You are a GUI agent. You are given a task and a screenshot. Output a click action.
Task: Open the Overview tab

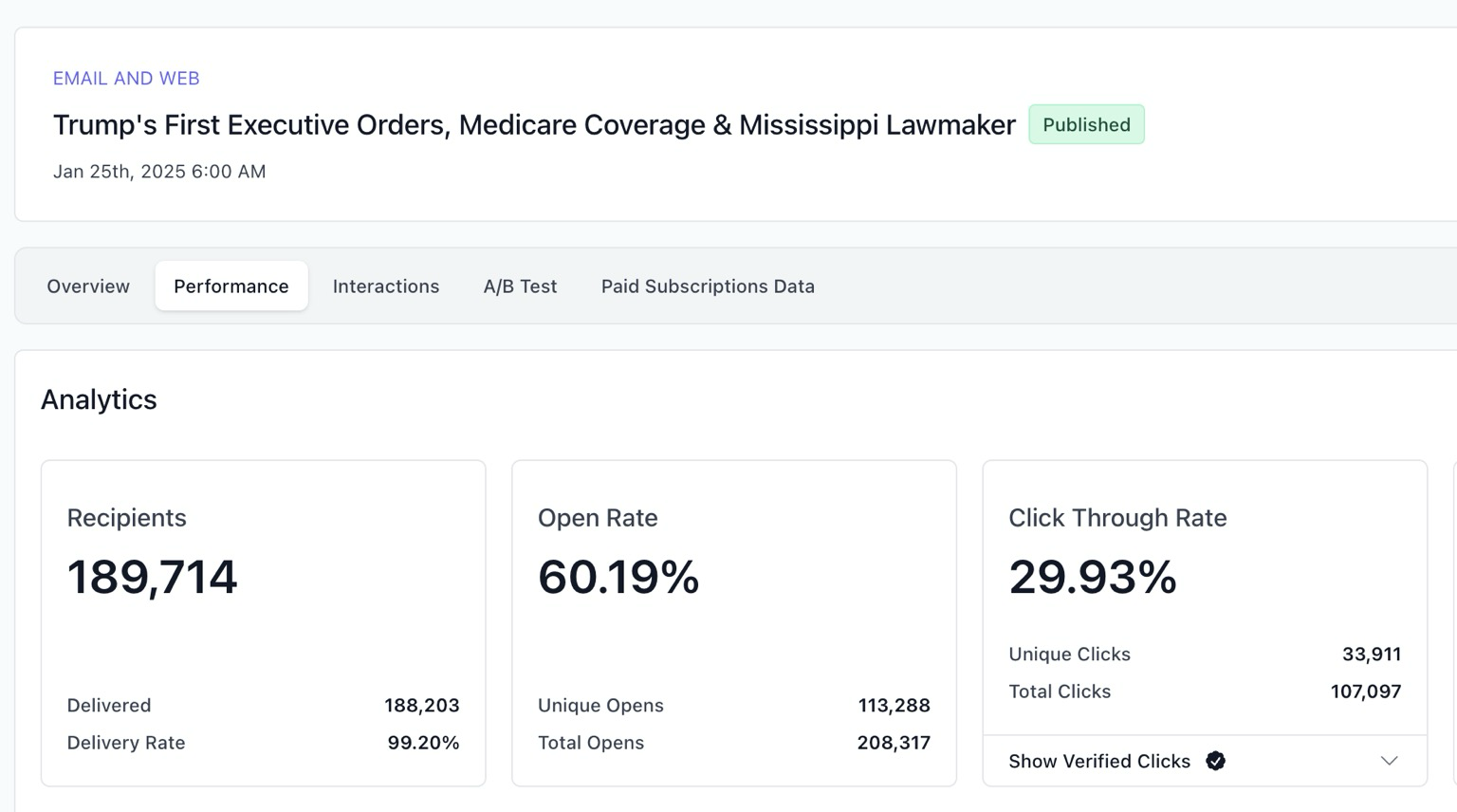88,286
